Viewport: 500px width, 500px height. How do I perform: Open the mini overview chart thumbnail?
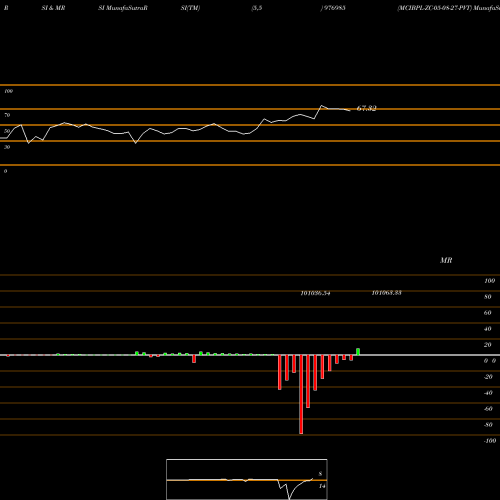coord(247,479)
